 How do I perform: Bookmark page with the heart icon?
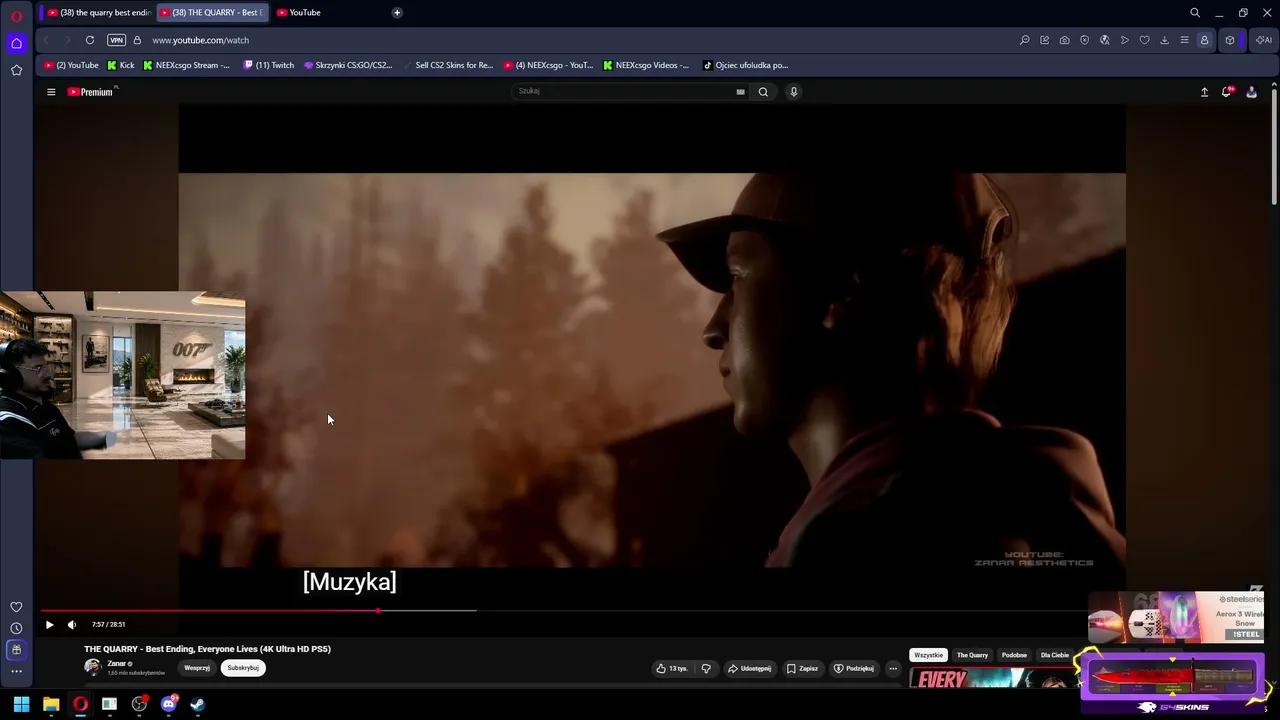[x=1145, y=40]
